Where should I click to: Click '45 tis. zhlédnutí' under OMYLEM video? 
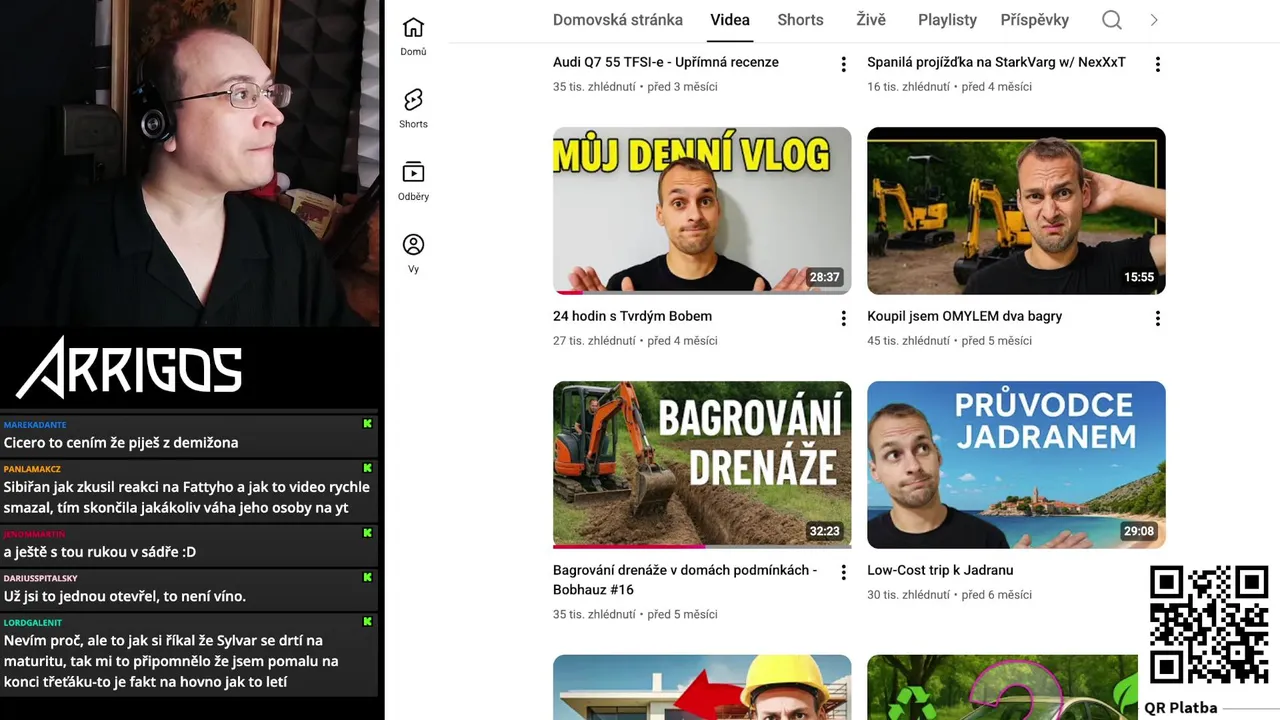pos(908,341)
